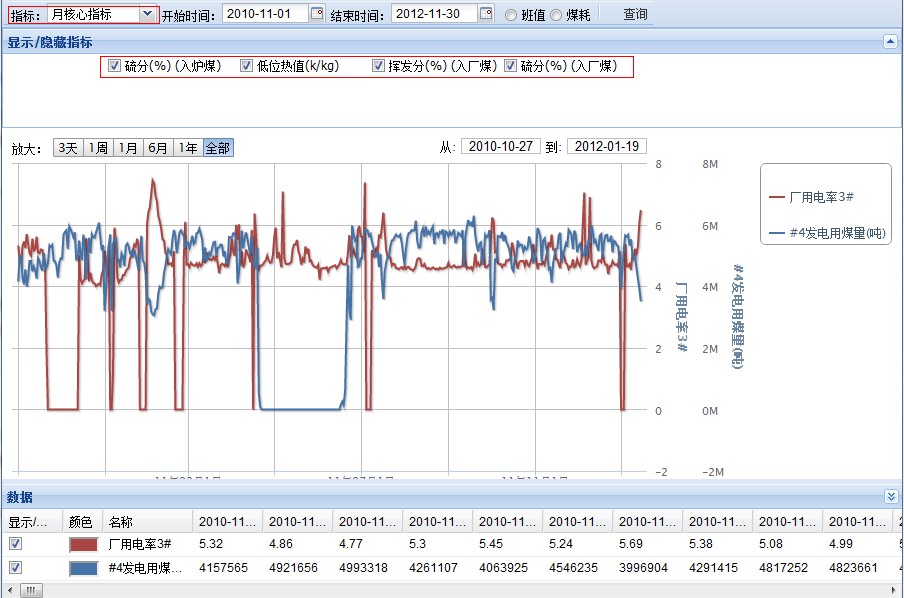This screenshot has height=598, width=904.
Task: Click cell value 4157565
Action: coord(223,568)
